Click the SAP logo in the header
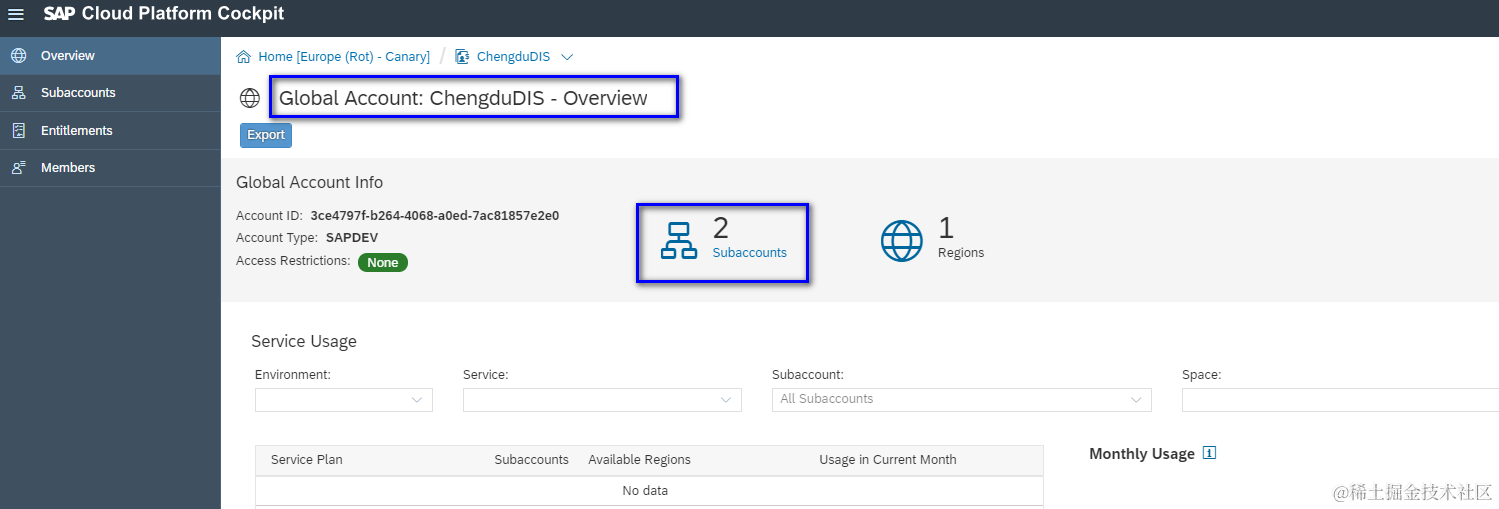This screenshot has height=509, width=1499. [60, 14]
